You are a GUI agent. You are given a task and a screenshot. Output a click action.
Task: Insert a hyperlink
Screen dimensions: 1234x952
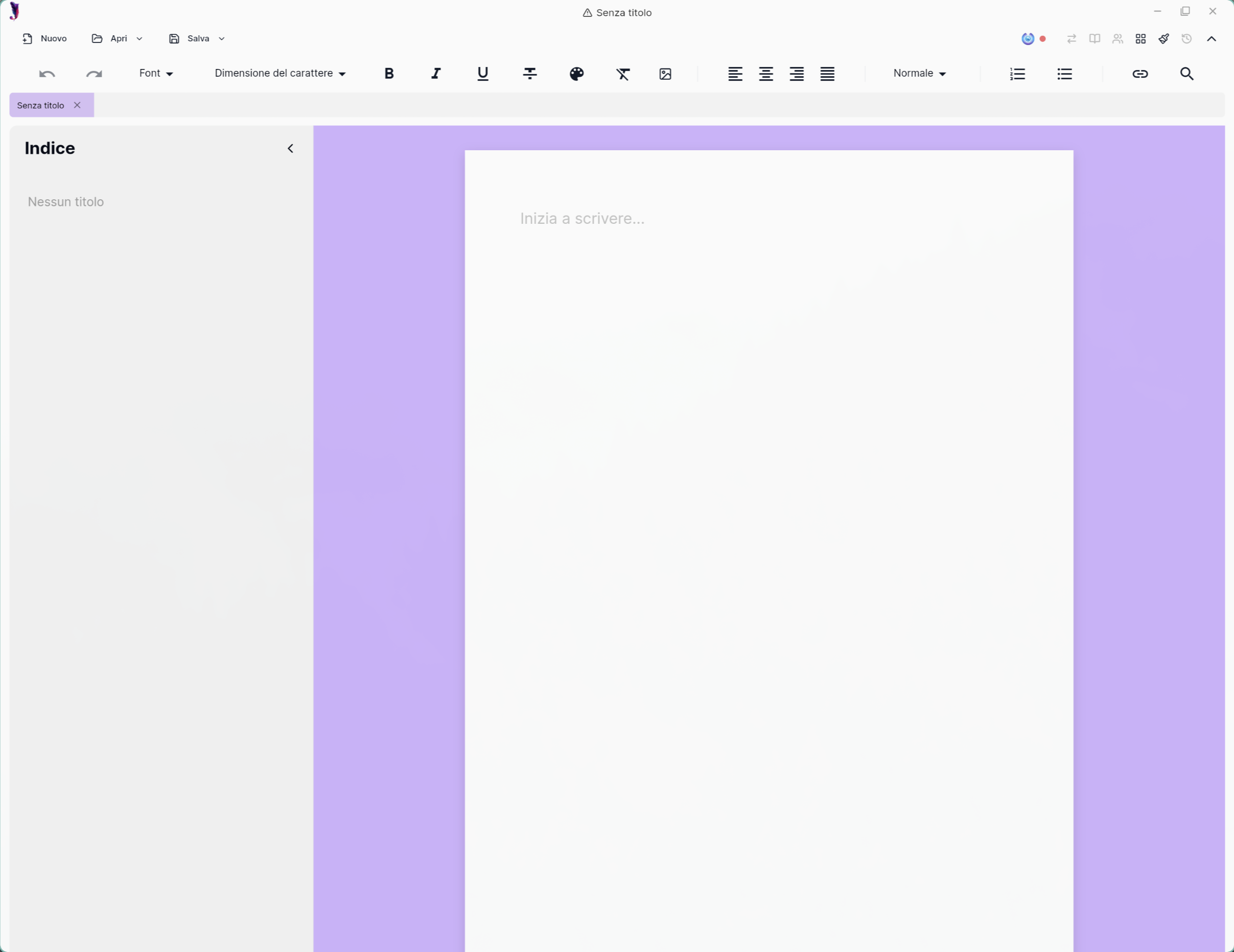[1140, 74]
